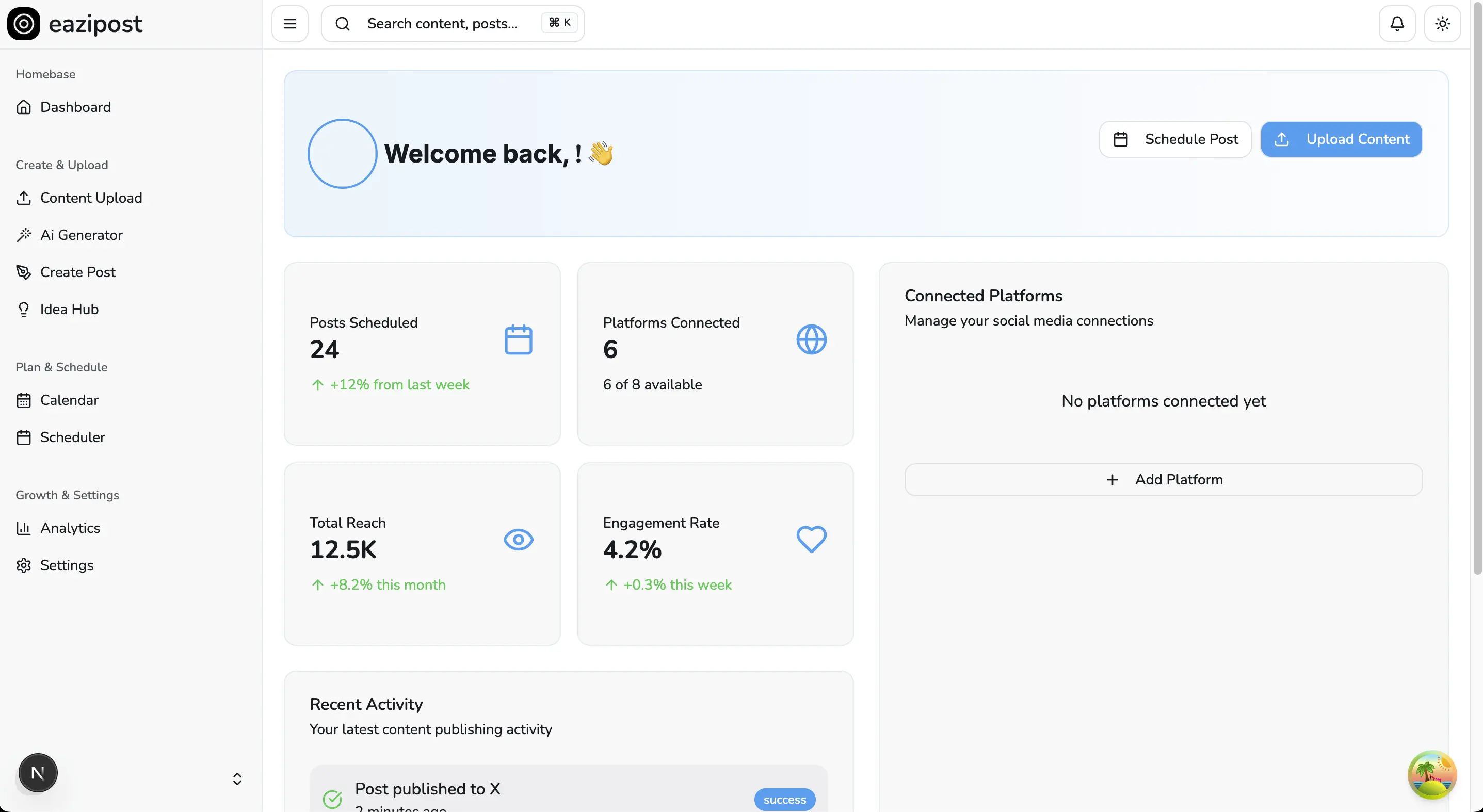Click the +12% from last week text
Image resolution: width=1483 pixels, height=812 pixels.
[399, 384]
